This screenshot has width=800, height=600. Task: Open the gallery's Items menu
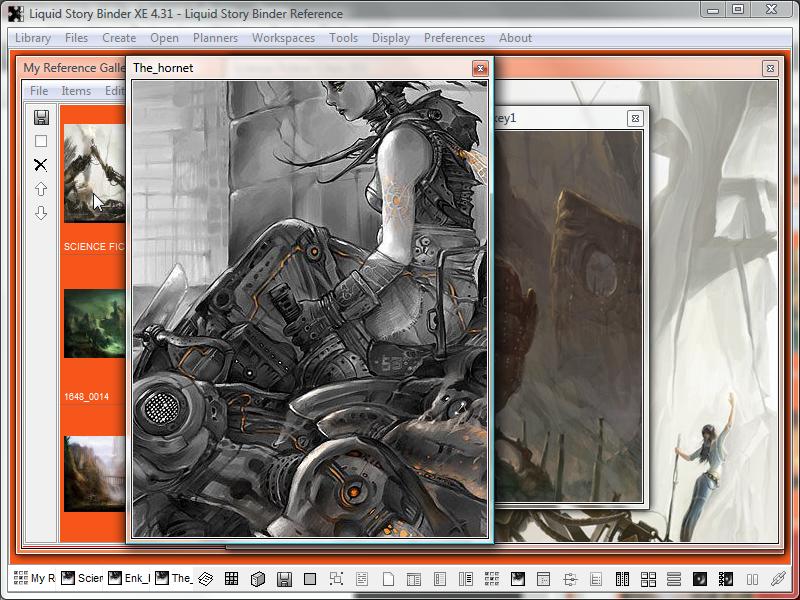(76, 91)
